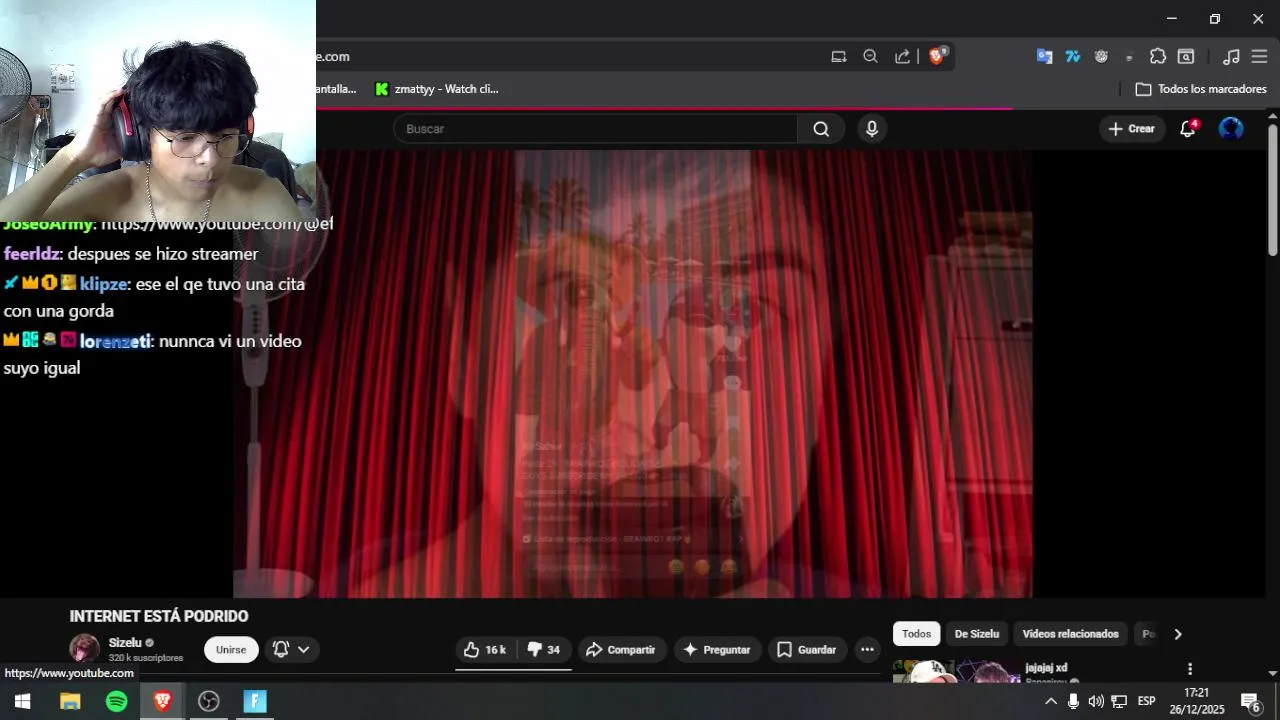The image size is (1280, 720).
Task: Like the video with 16 k likes
Action: click(x=485, y=650)
